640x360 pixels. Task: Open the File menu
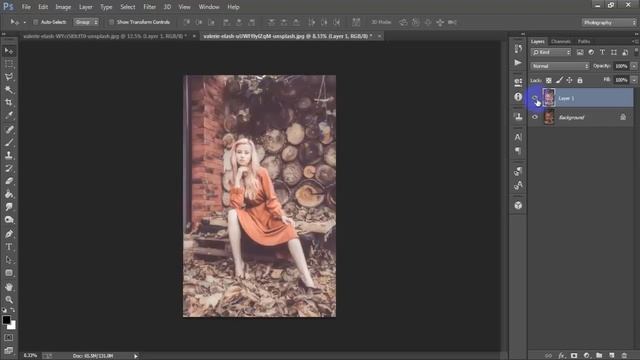26,7
